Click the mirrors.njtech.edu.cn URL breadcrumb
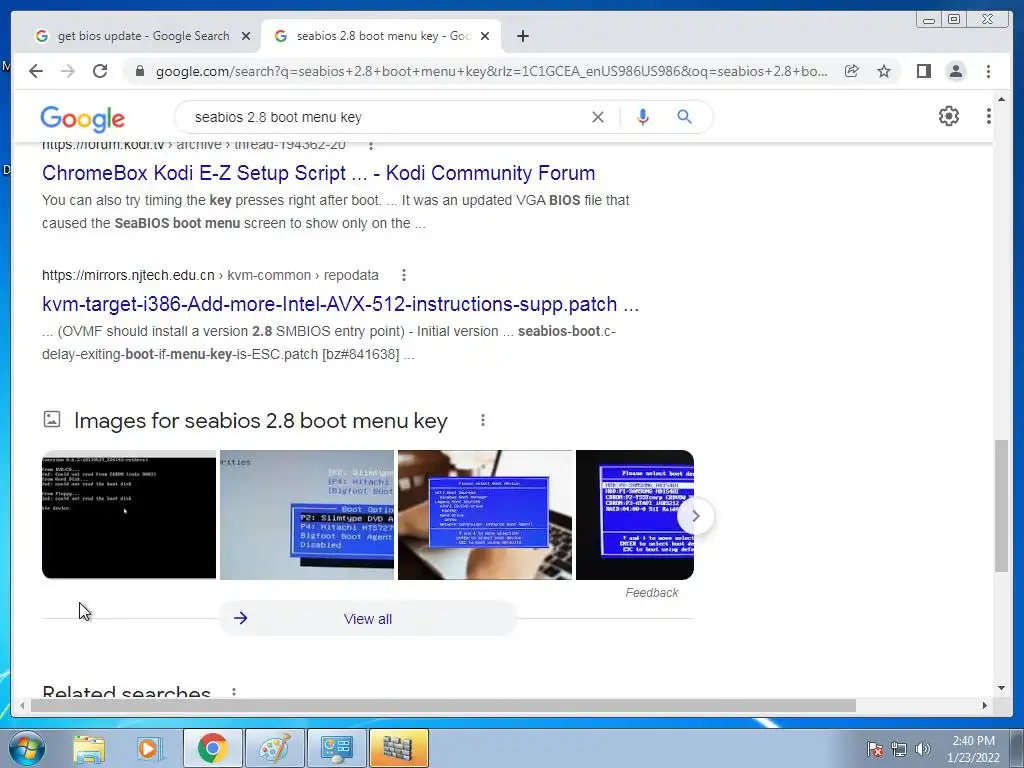 [x=210, y=275]
